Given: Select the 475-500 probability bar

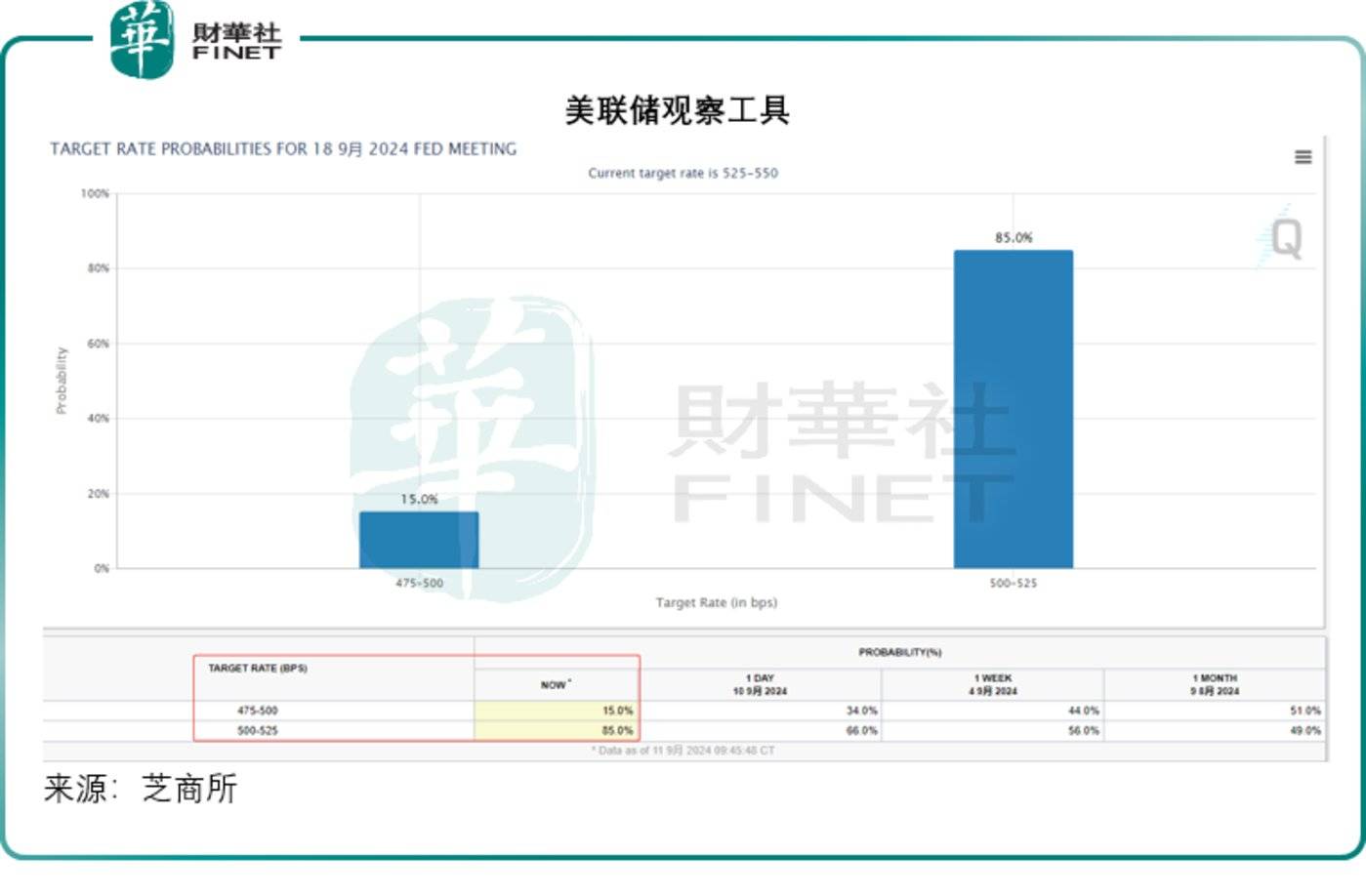Looking at the screenshot, I should pos(419,540).
